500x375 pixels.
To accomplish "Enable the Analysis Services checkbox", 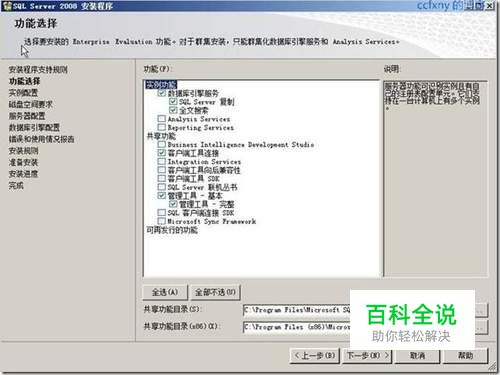I will 162,119.
